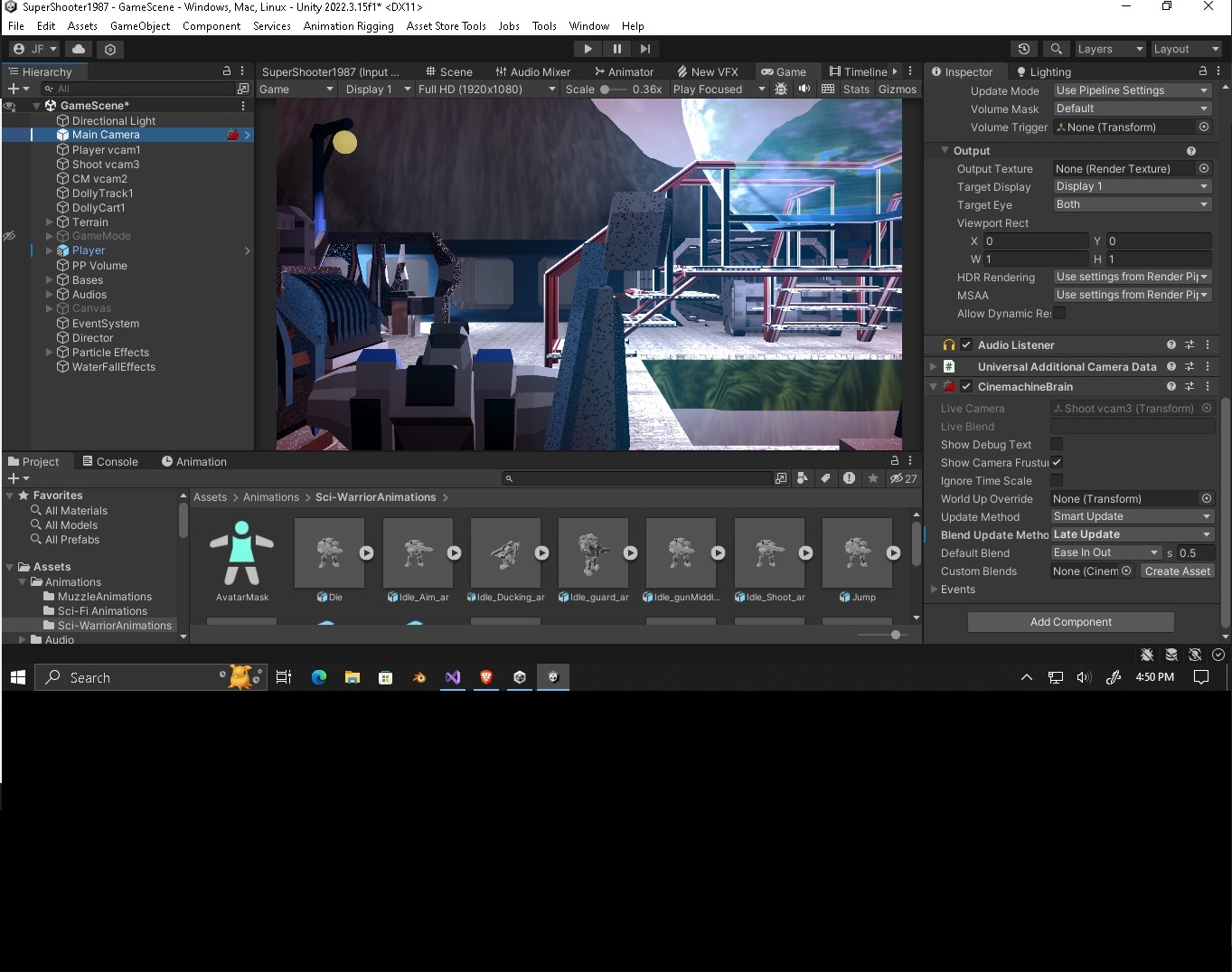
Task: Uncheck the Audio Listener enable checkbox
Action: tap(965, 344)
